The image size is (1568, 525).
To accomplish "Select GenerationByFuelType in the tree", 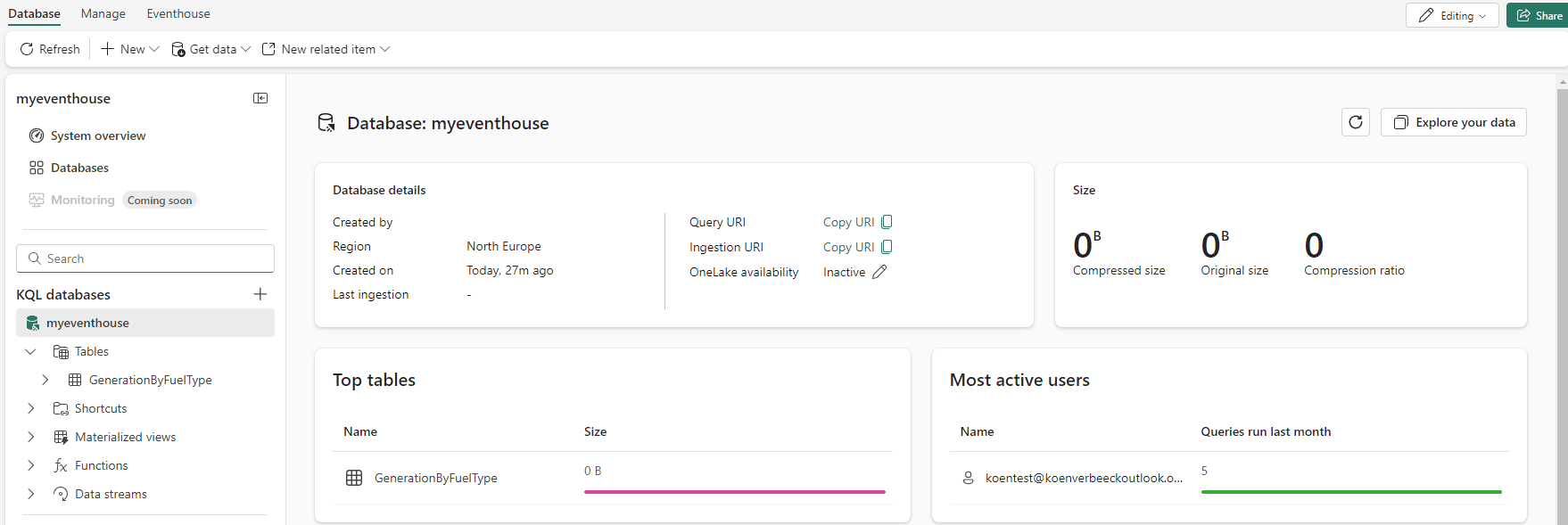I will point(150,380).
